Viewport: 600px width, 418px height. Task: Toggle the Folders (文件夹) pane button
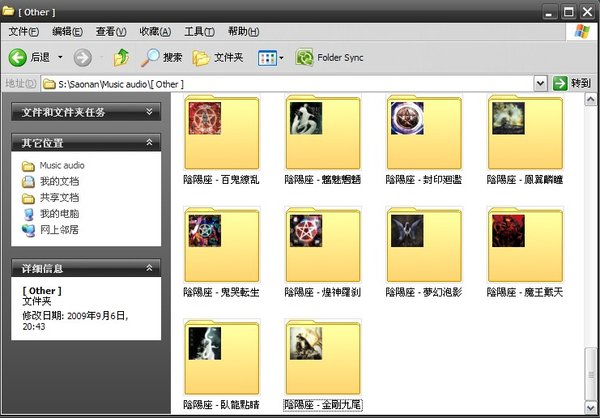tap(217, 58)
